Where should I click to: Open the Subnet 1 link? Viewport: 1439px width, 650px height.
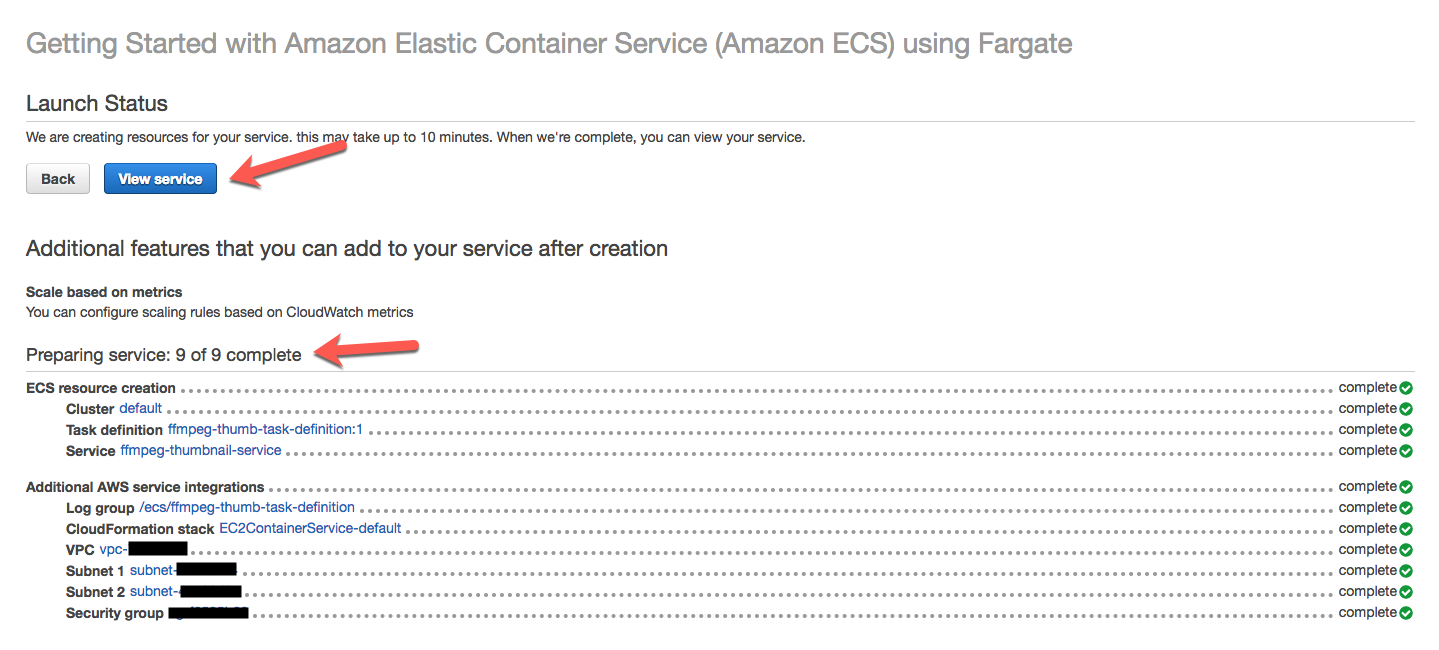tap(182, 571)
